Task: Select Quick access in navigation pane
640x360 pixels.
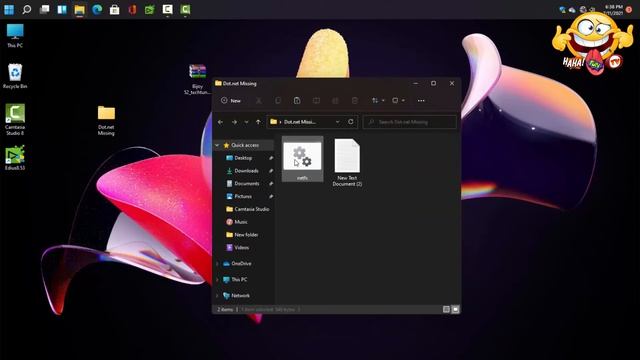Action: tap(244, 145)
